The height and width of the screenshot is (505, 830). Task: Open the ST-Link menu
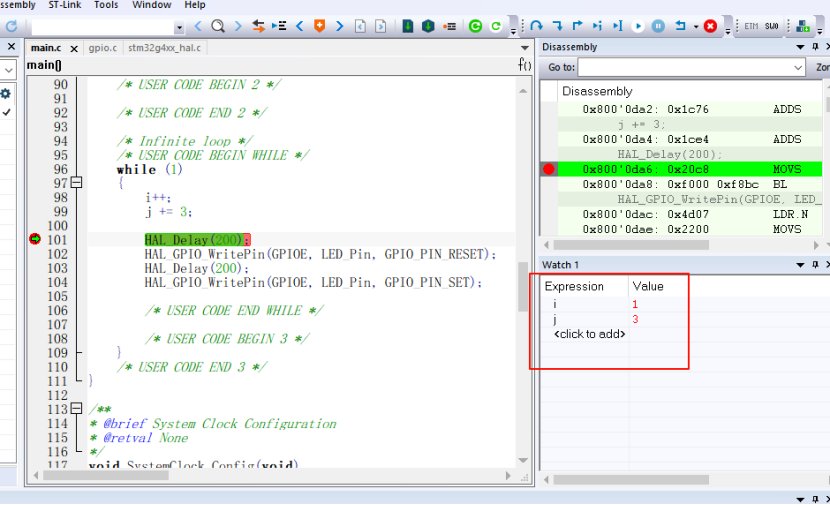coord(65,5)
